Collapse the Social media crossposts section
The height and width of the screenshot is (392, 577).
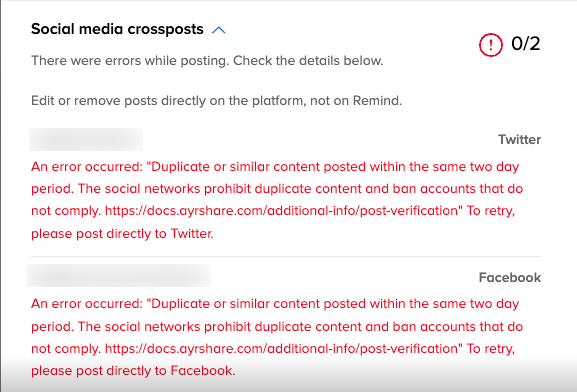point(219,30)
